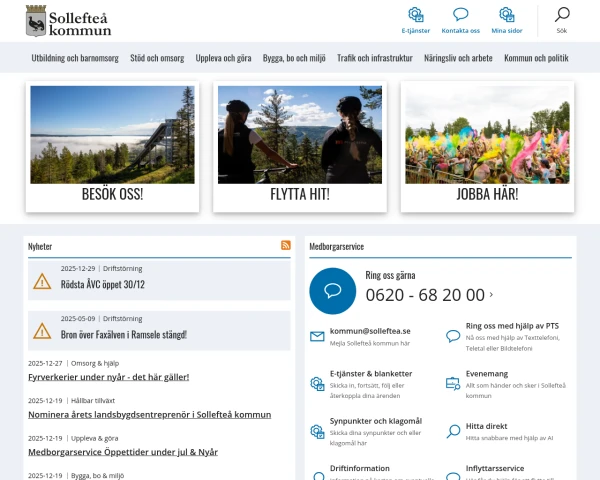This screenshot has height=480, width=600.
Task: Open the Nyheter RSS feed icon
Action: (286, 245)
